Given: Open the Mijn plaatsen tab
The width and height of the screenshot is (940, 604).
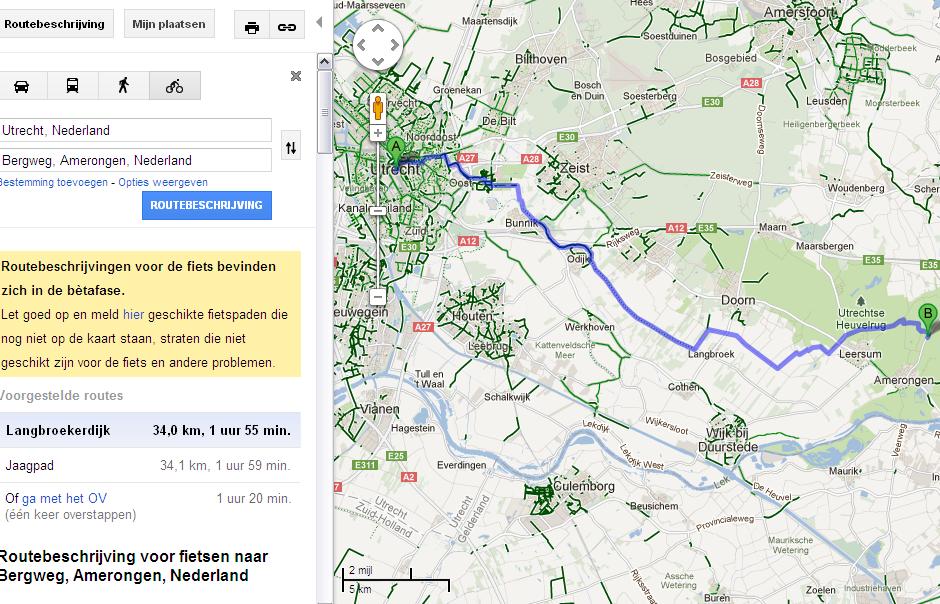Looking at the screenshot, I should click(x=169, y=24).
